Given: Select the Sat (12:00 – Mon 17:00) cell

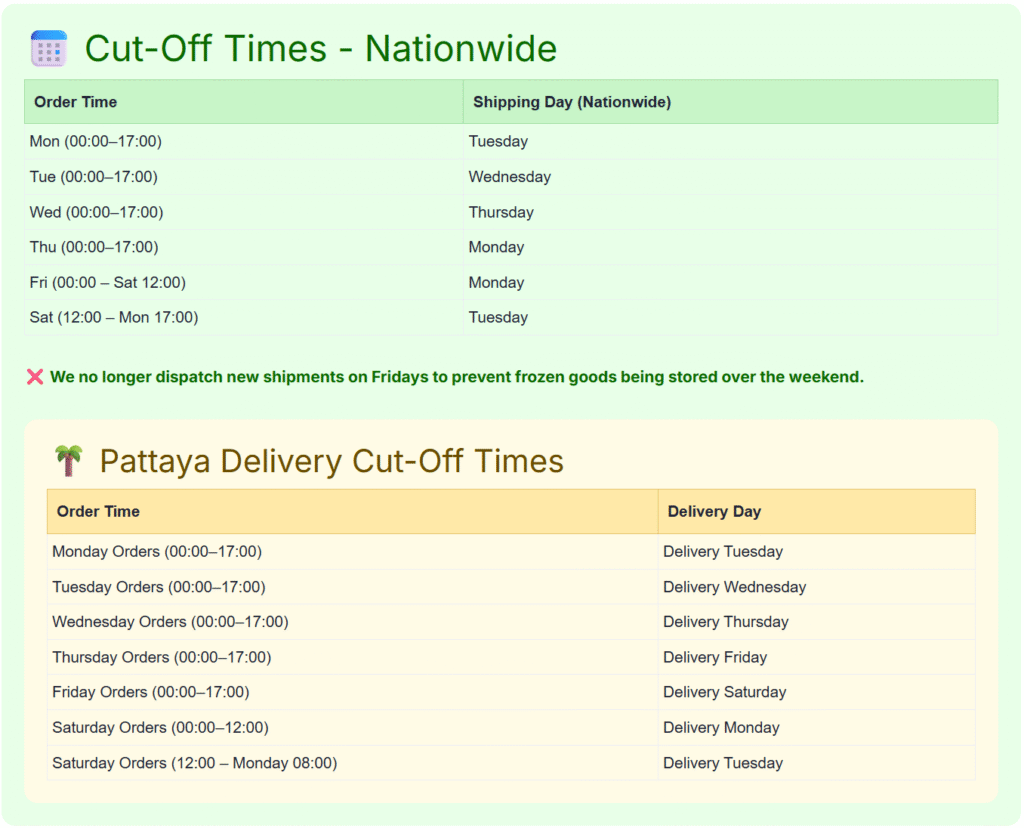Looking at the screenshot, I should coord(113,317).
